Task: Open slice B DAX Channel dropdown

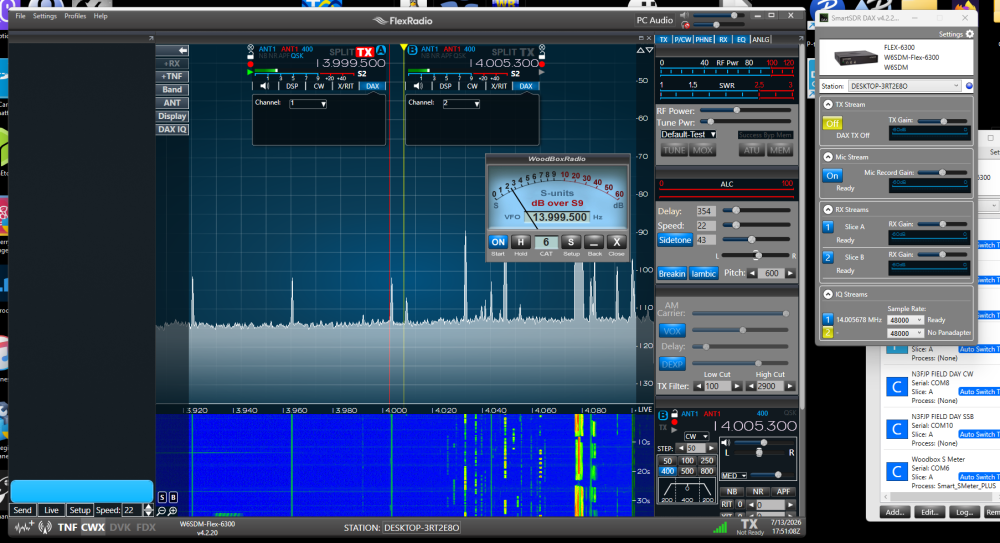Action: coord(461,103)
